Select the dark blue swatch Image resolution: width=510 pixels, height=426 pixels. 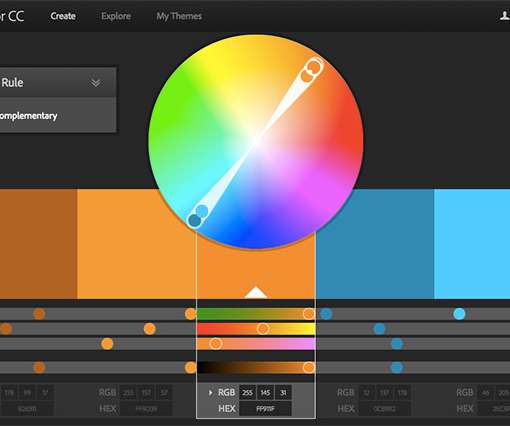375,244
